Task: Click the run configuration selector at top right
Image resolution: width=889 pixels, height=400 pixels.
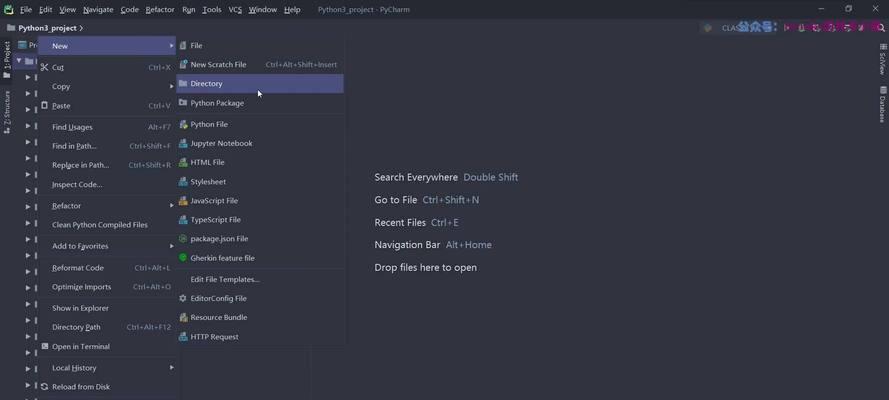Action: (x=737, y=28)
